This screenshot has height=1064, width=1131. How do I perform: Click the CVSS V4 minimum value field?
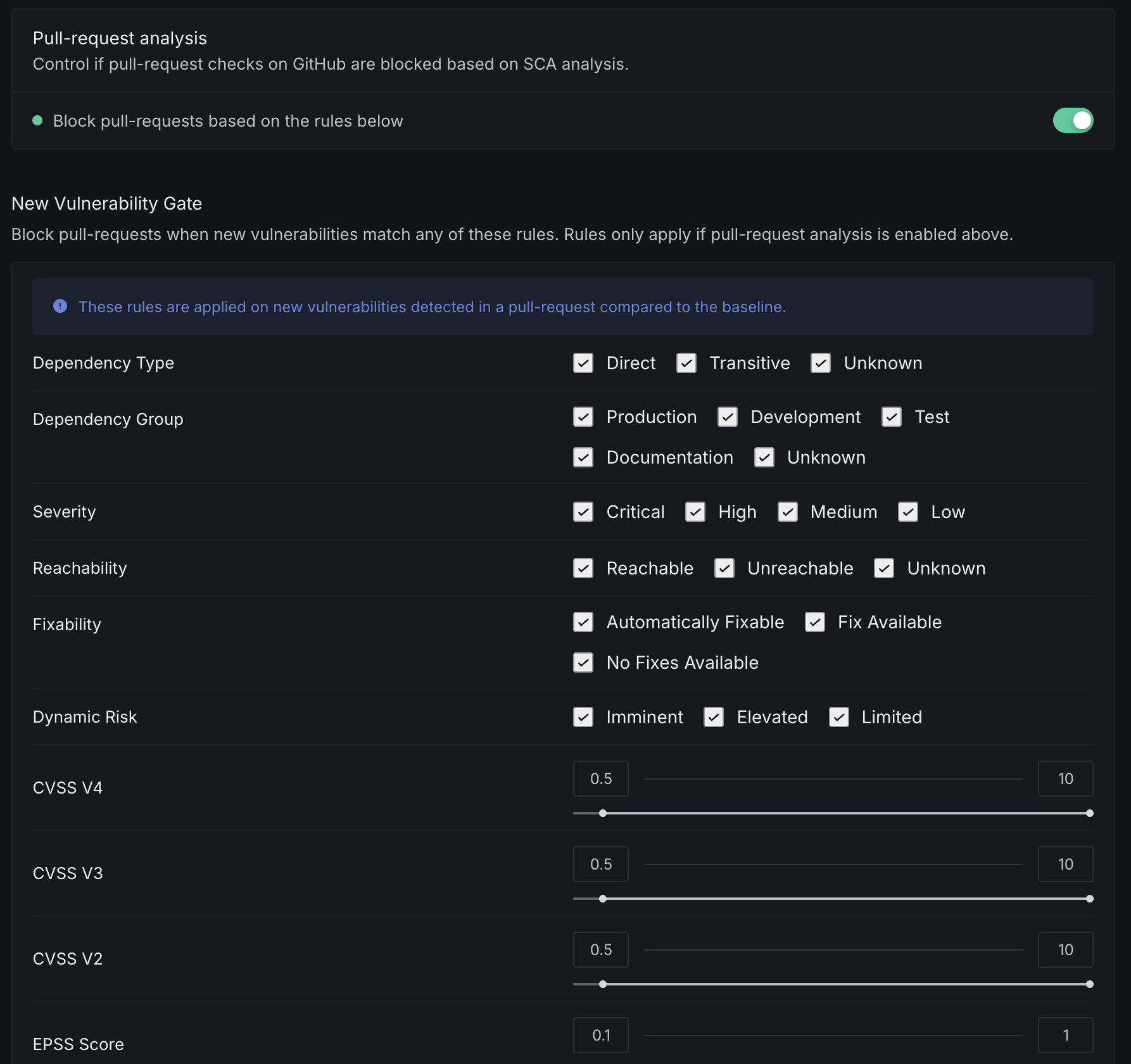[600, 778]
